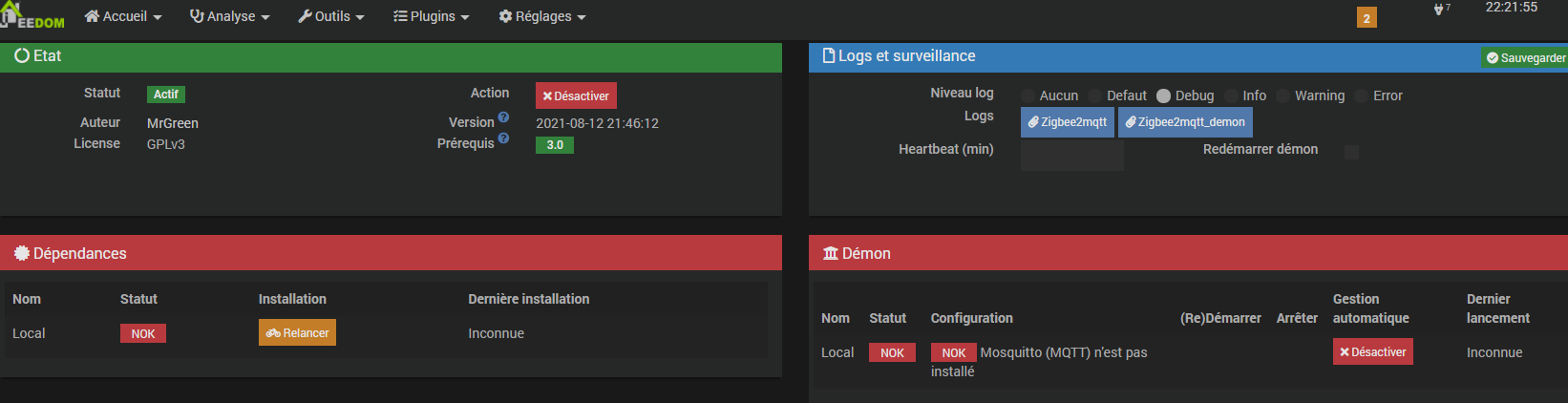Expand the Plugins dropdown menu

point(432,16)
